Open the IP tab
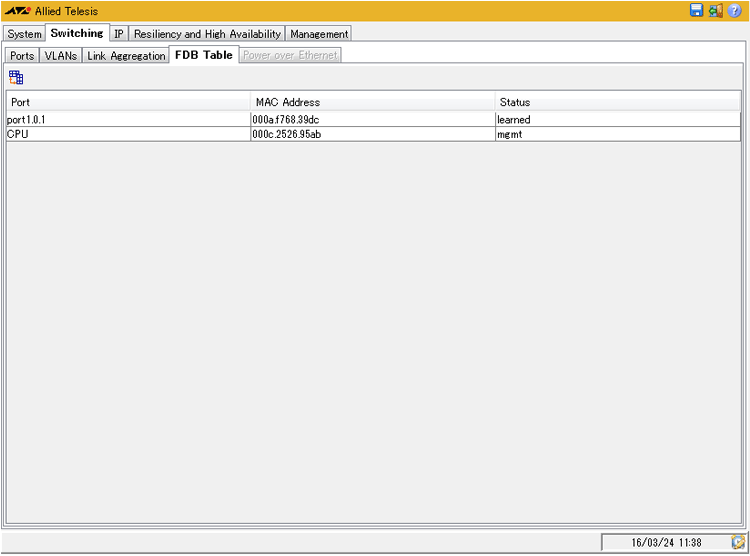Viewport: 750px width, 556px height. [x=119, y=34]
